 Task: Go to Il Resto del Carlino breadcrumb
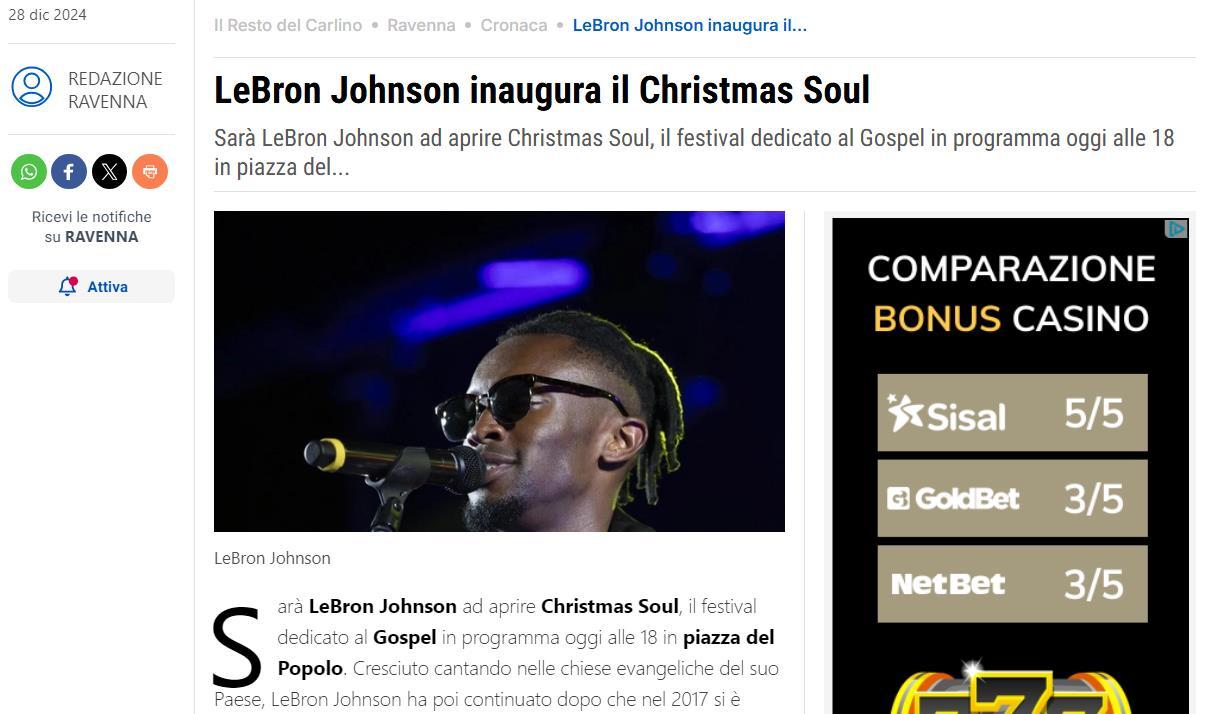tap(288, 25)
